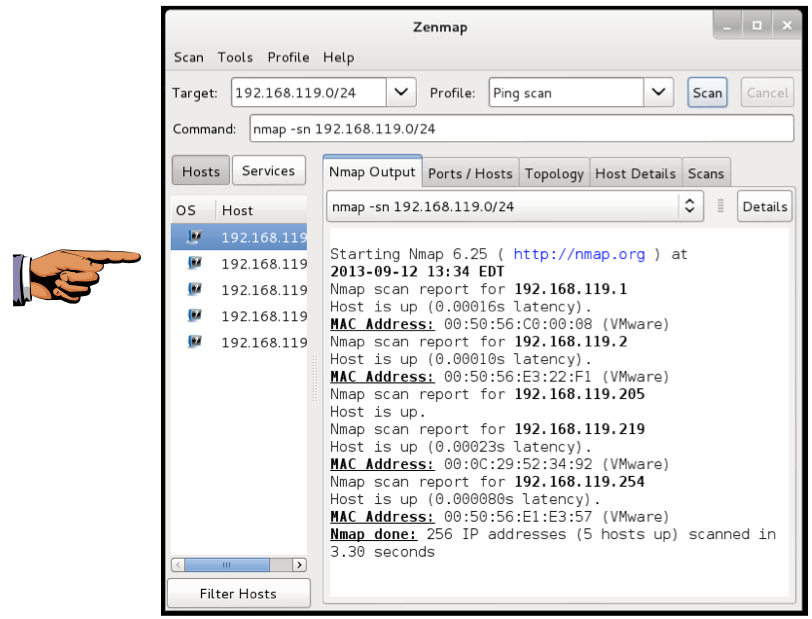Click the MAC address 00:0C:29:52:34:92

click(518, 464)
